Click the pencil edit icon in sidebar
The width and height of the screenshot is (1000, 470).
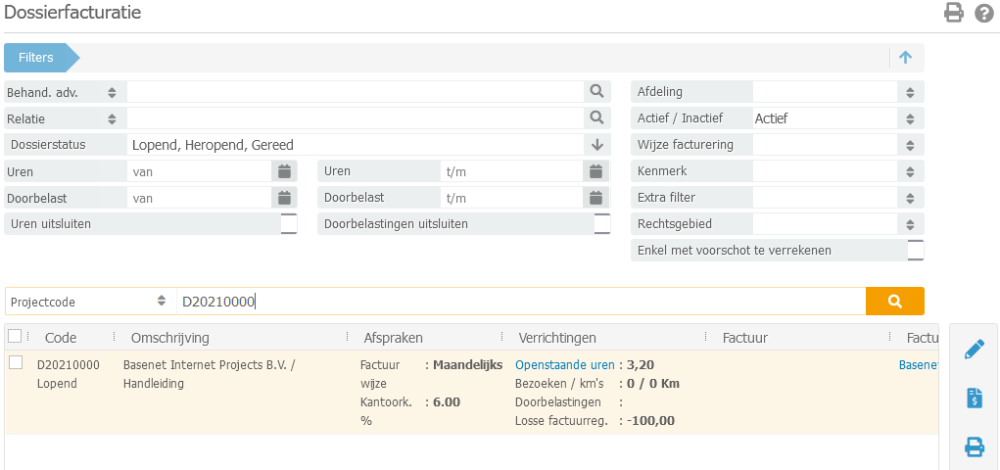974,349
